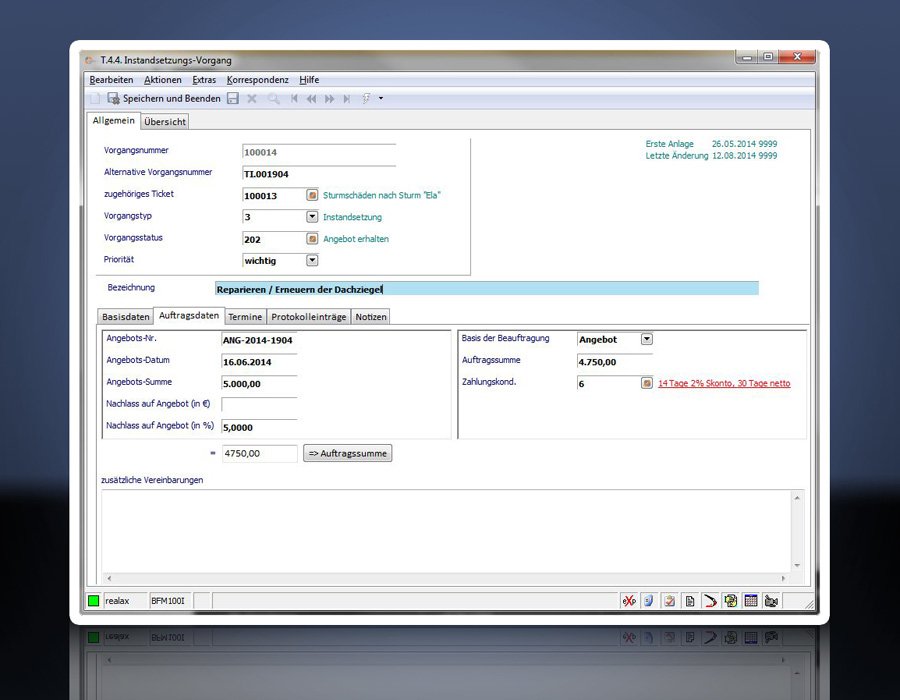Click the Angebots-Summe field
Viewport: 900px width, 700px height.
pos(259,384)
